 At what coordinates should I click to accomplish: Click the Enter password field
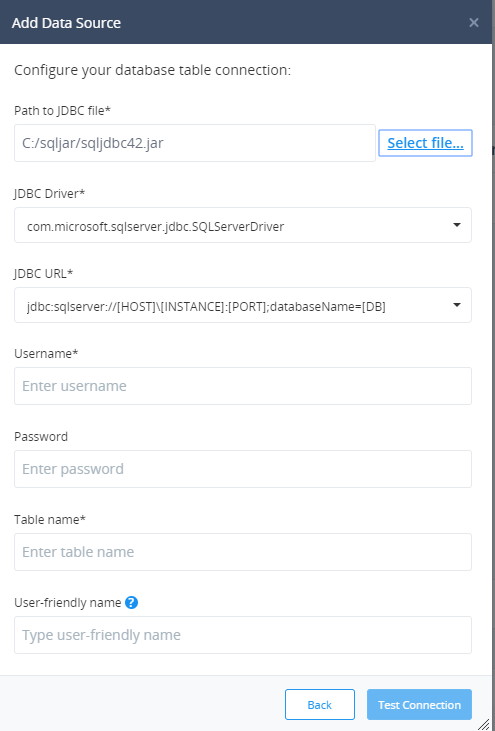point(243,469)
